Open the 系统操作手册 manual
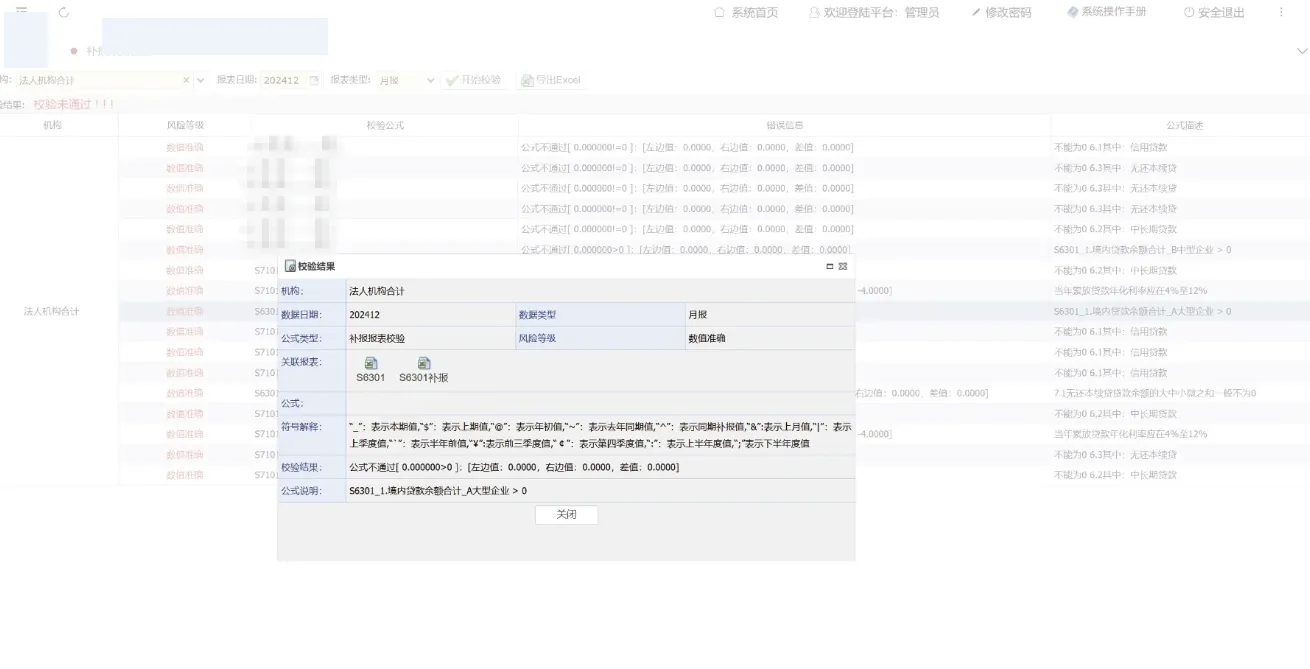 pyautogui.click(x=1106, y=12)
